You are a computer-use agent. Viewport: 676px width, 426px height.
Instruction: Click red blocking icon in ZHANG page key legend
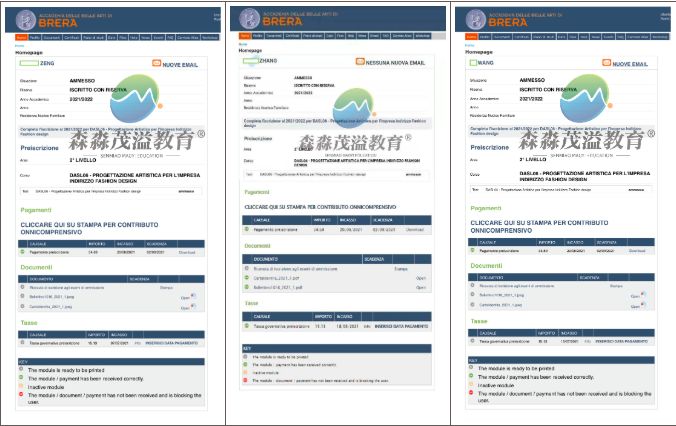[245, 380]
